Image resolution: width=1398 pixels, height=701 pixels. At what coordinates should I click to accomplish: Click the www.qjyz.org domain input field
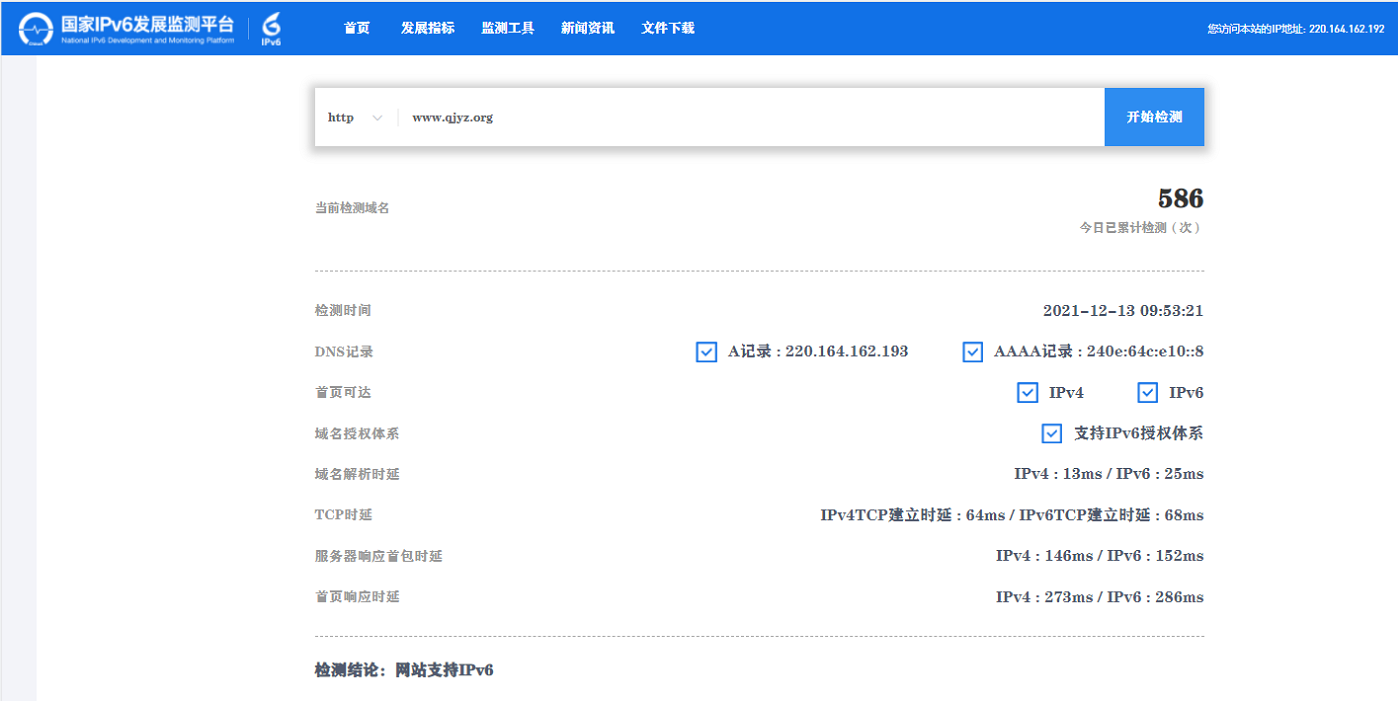[x=750, y=118]
